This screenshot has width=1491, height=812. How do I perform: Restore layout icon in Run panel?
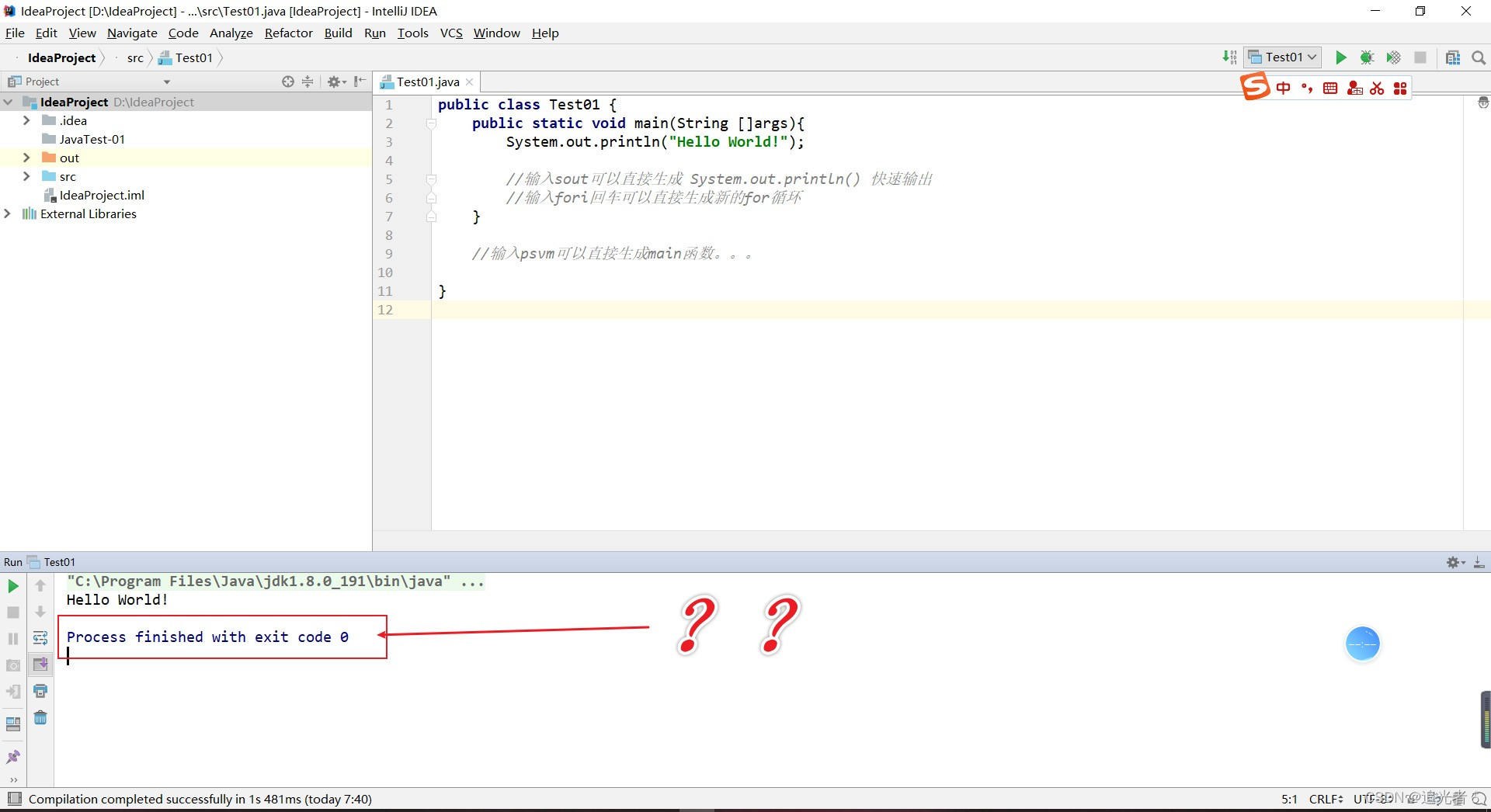pos(13,724)
